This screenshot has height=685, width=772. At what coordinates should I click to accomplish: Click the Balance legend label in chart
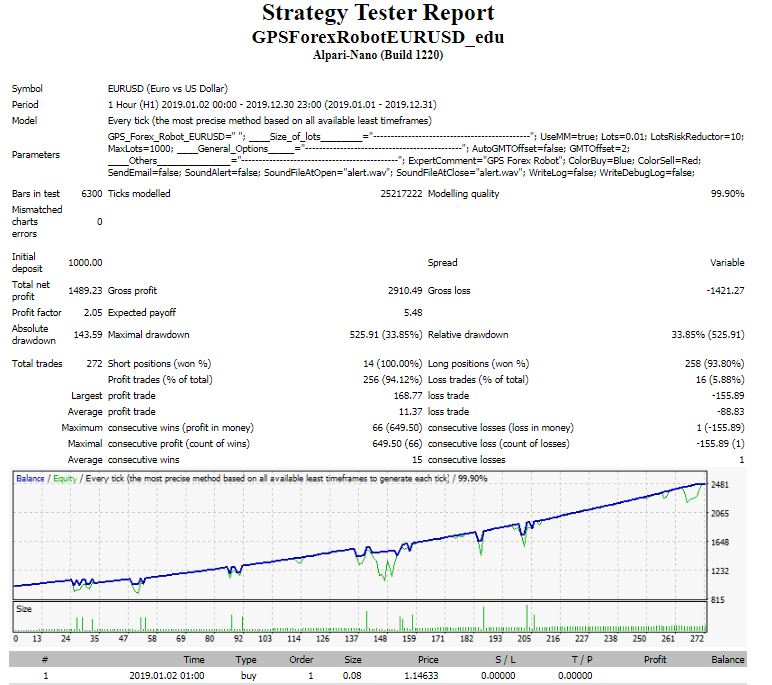(30, 479)
